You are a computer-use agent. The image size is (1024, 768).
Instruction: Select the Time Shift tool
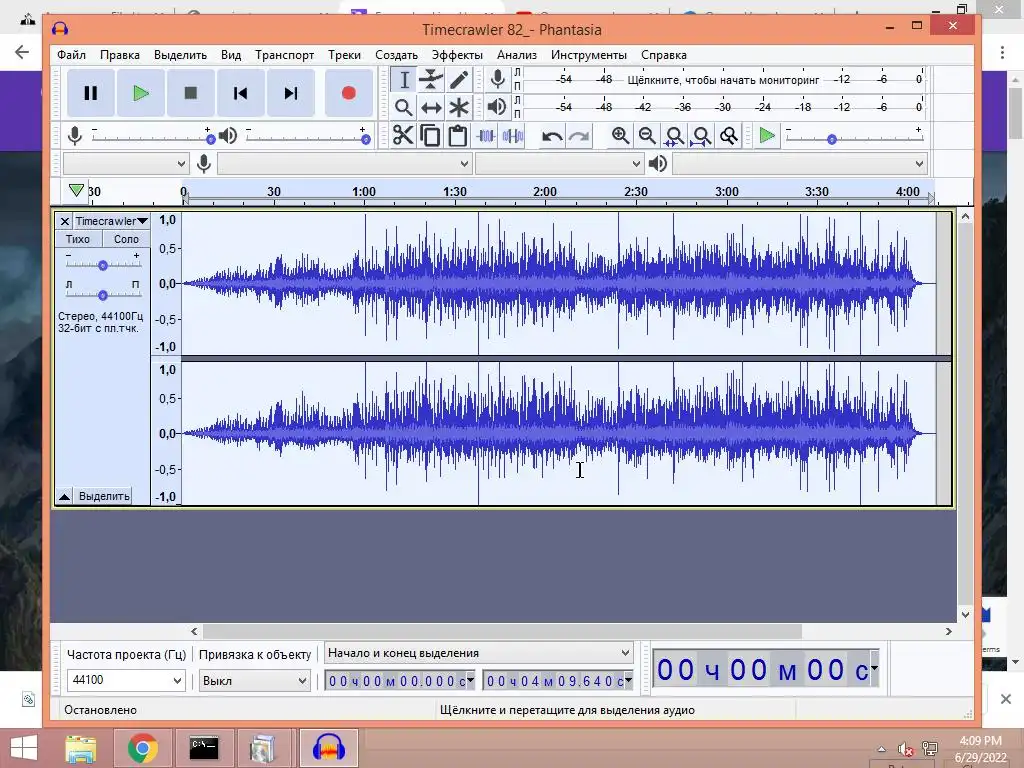(x=431, y=107)
